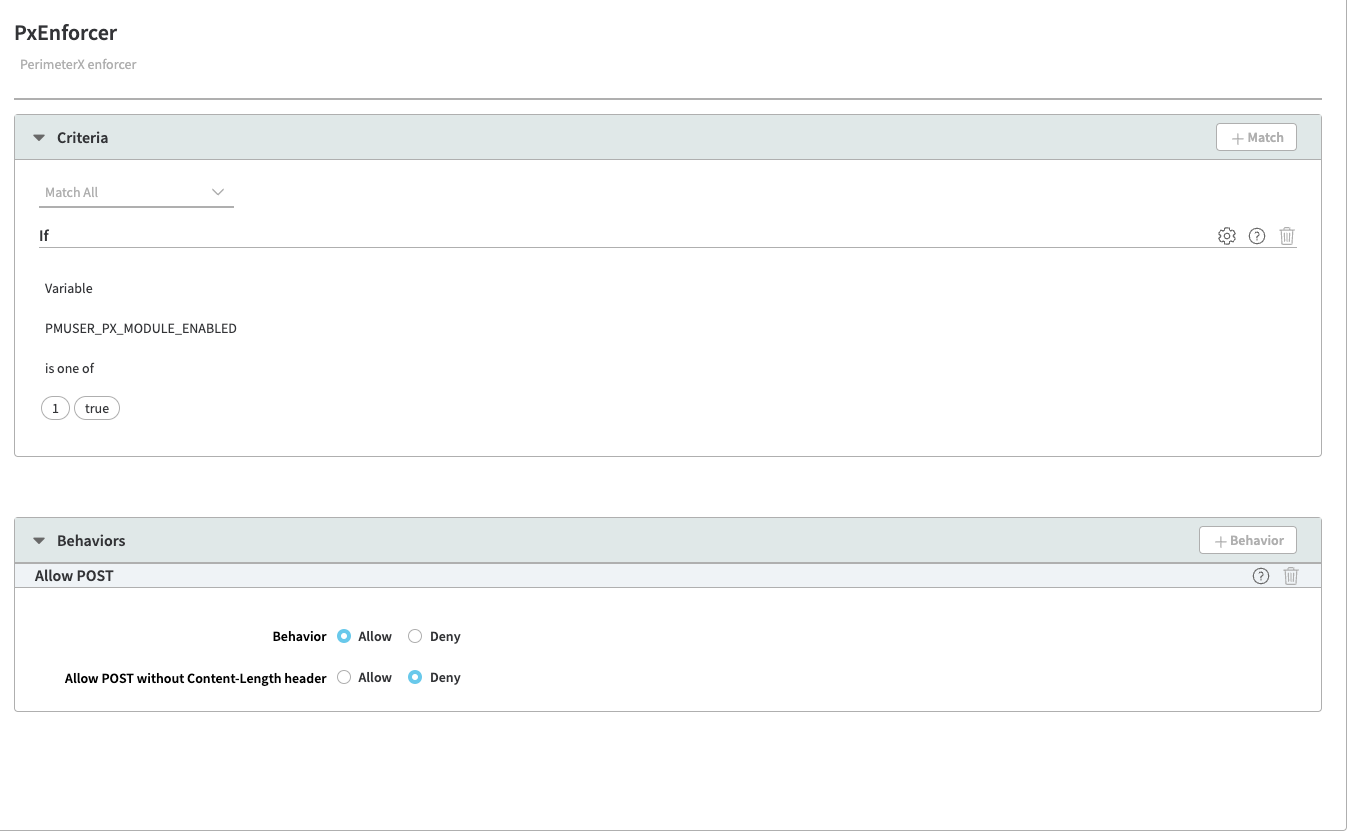The width and height of the screenshot is (1351, 838).
Task: Click the Allow POST behavior header
Action: tap(74, 576)
